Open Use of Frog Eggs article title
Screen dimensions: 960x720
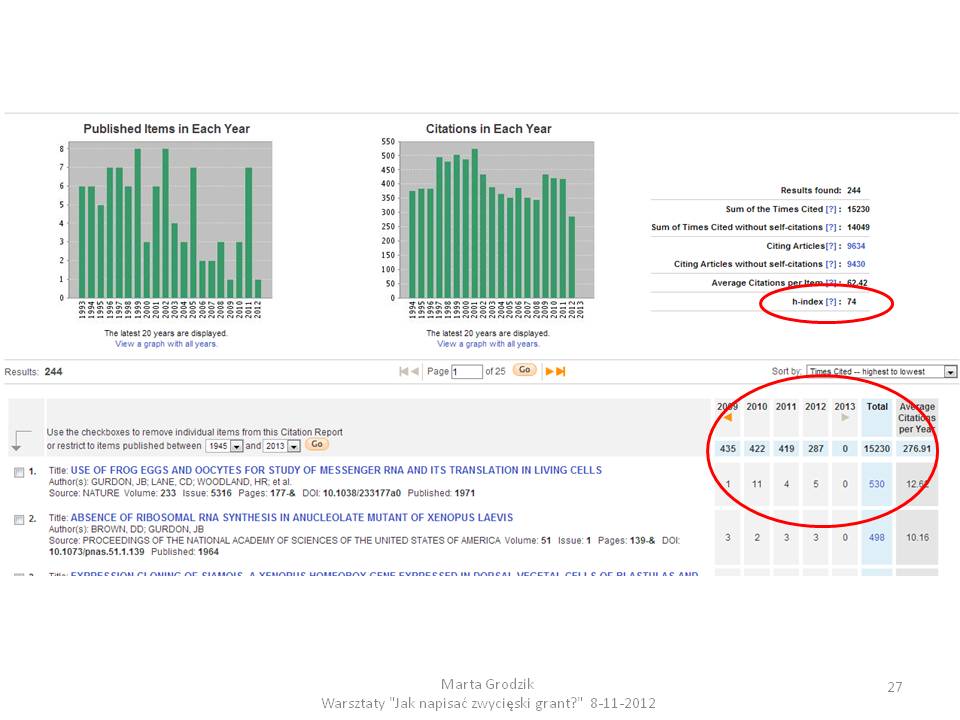click(x=336, y=470)
